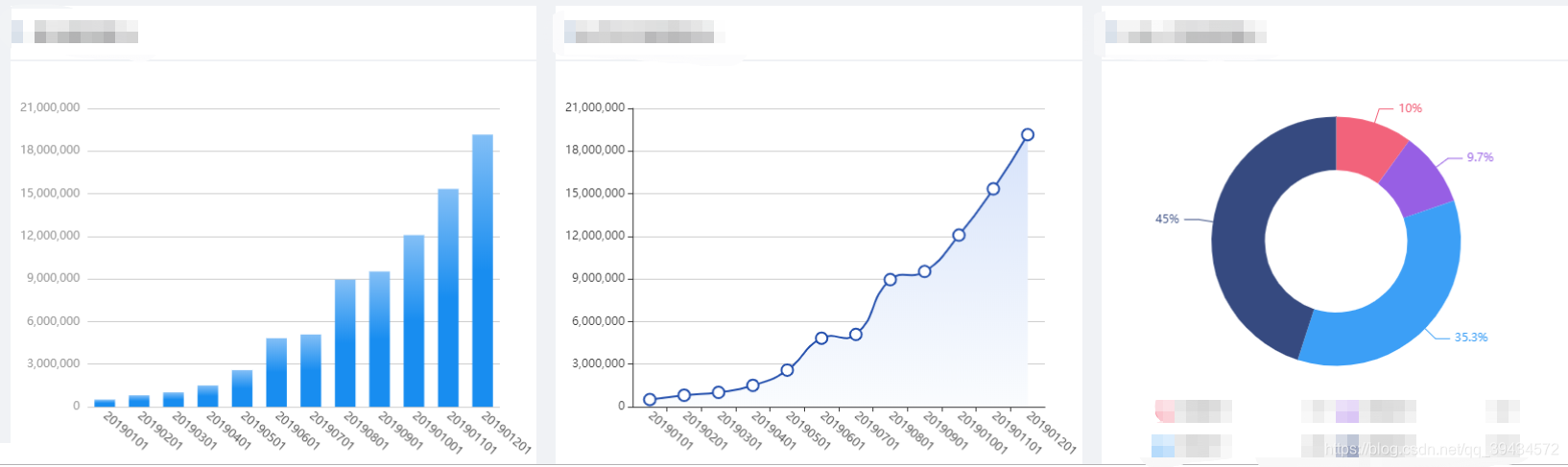Click the tallest 20191201 bar in bar chart

pyautogui.click(x=483, y=270)
